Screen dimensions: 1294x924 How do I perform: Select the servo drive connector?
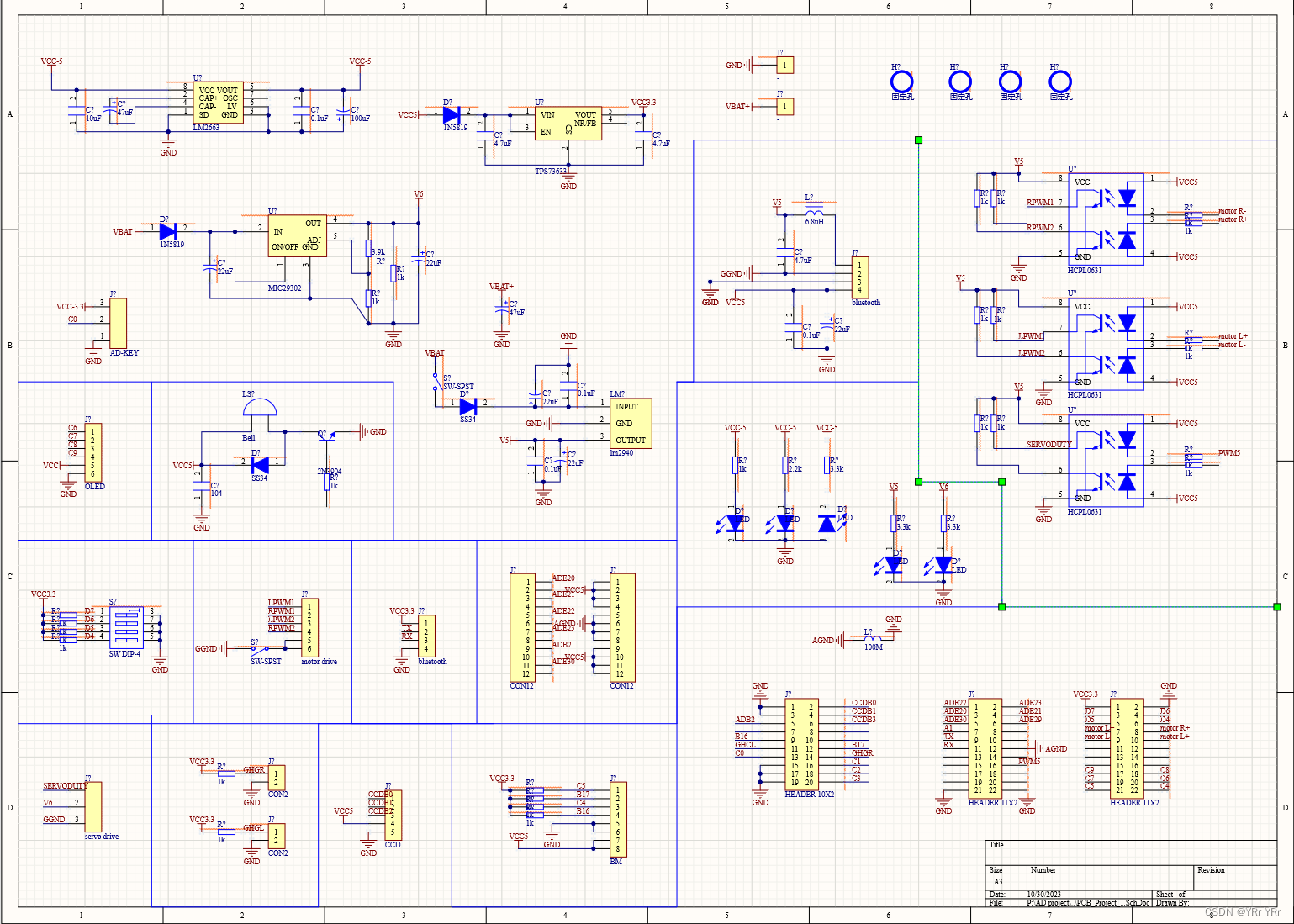(x=93, y=807)
